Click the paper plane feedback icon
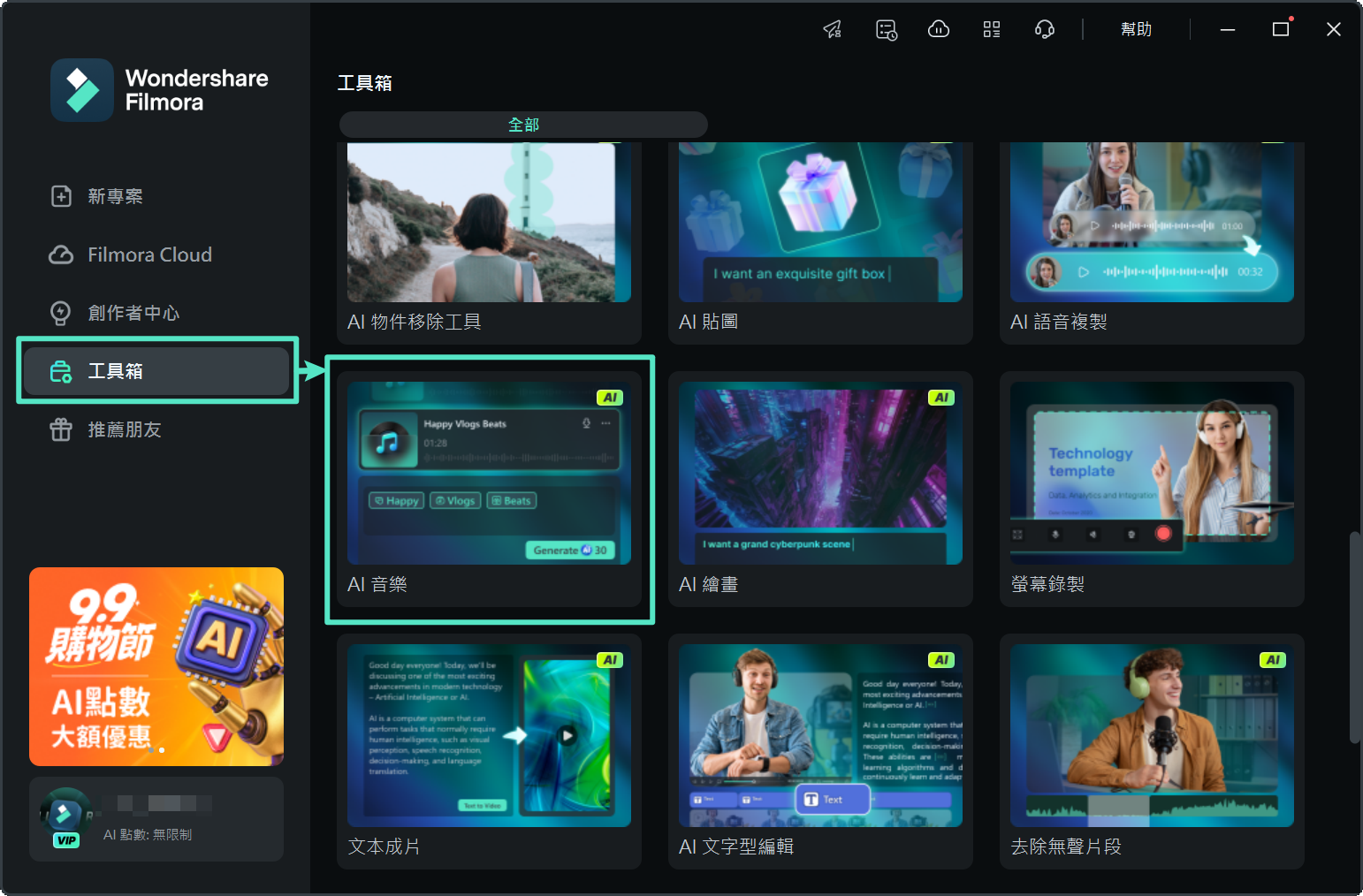1363x896 pixels. coord(833,29)
